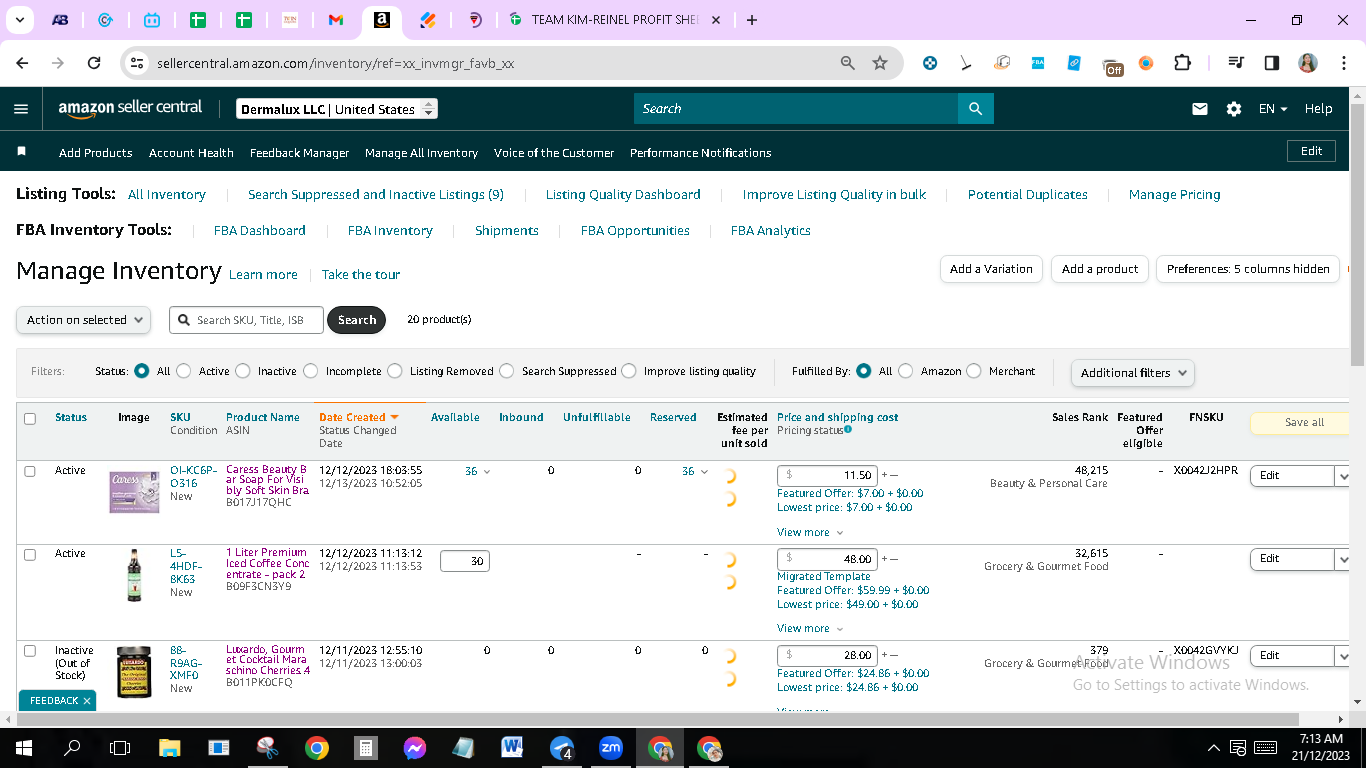
Task: Open Messenger from the taskbar
Action: click(x=414, y=748)
